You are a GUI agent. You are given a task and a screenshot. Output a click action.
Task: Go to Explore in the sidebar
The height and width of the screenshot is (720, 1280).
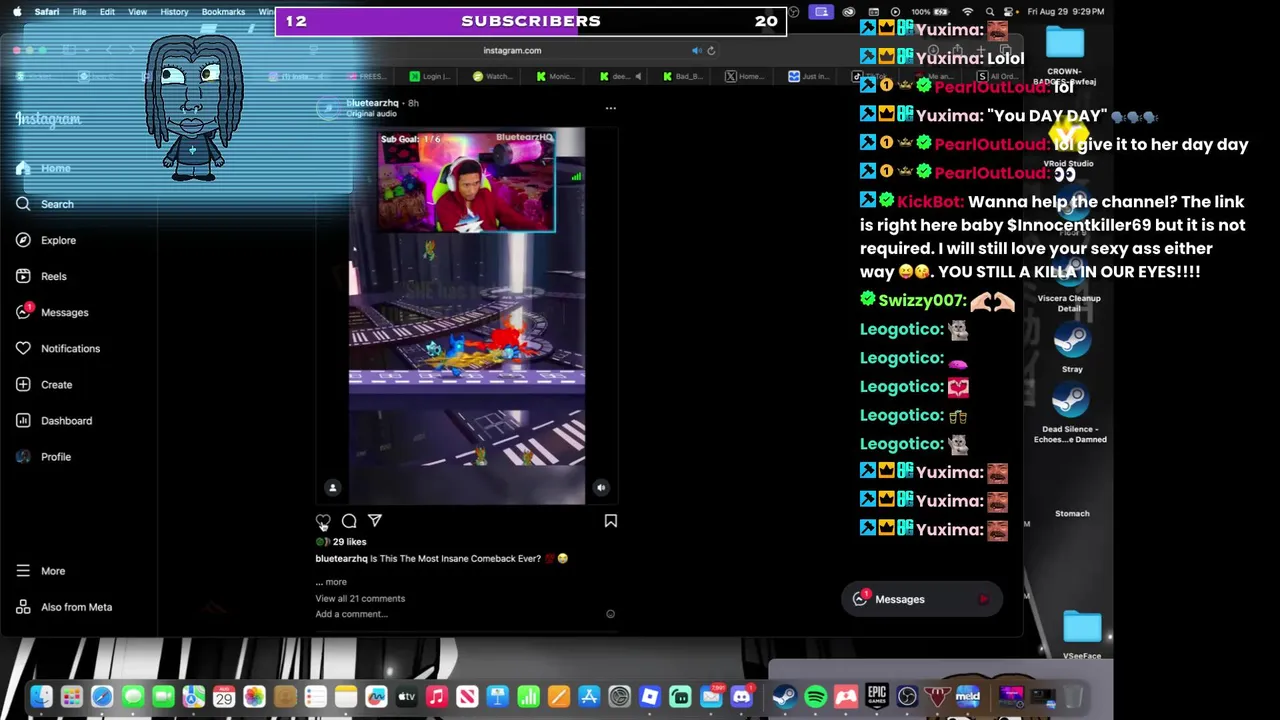tap(46, 240)
